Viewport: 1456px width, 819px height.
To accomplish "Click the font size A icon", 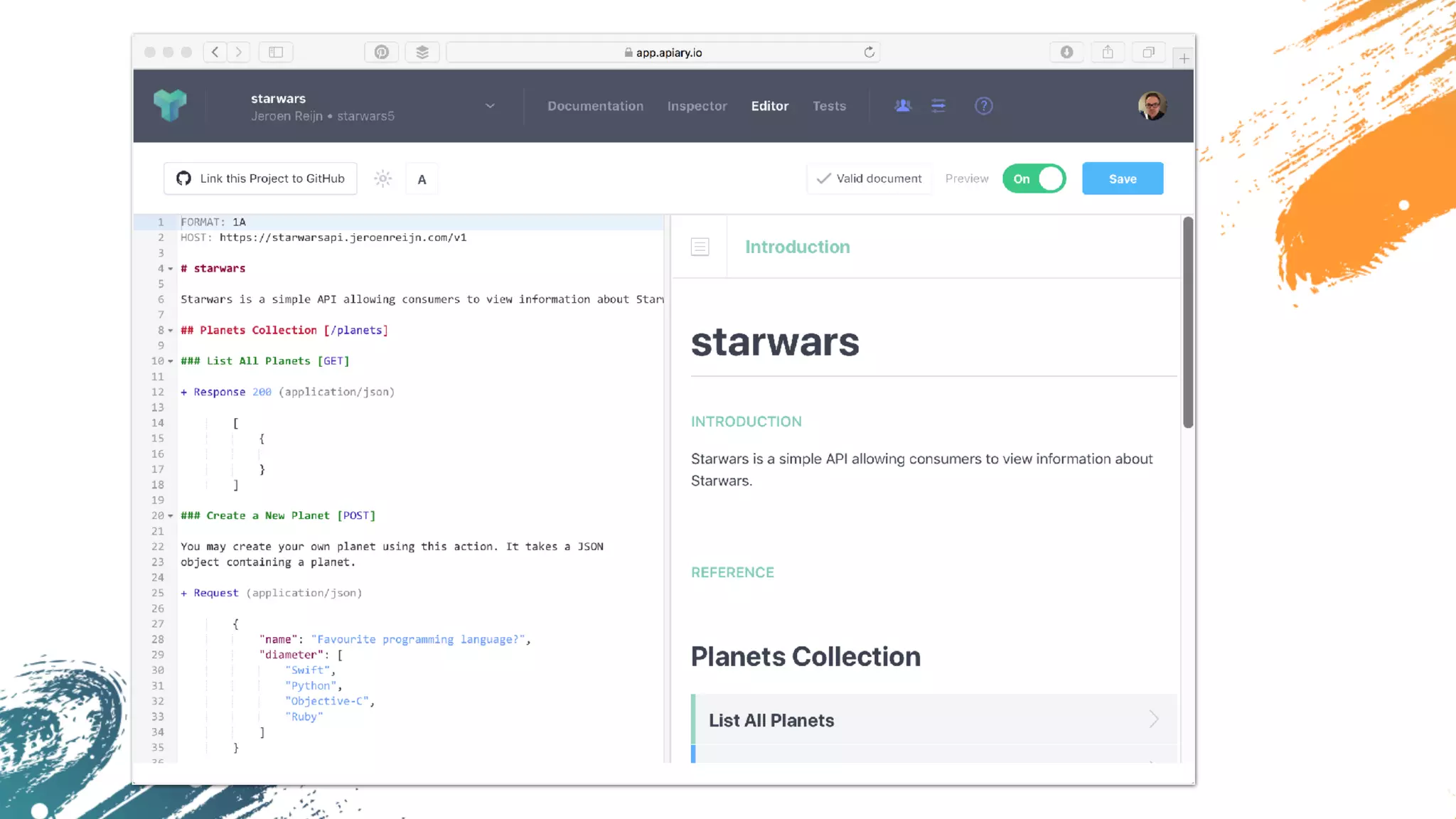I will (422, 179).
